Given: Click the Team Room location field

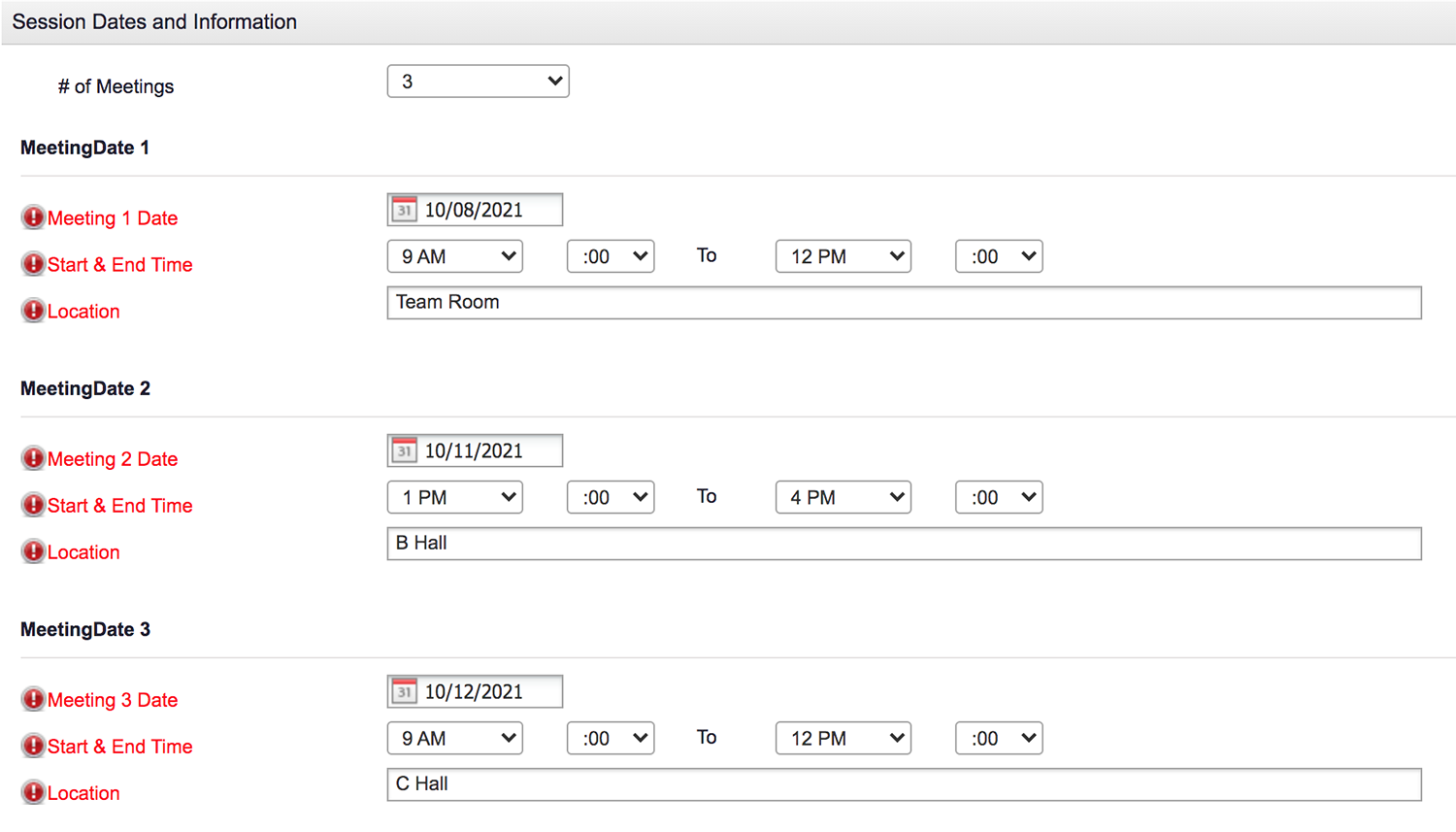Looking at the screenshot, I should 904,302.
